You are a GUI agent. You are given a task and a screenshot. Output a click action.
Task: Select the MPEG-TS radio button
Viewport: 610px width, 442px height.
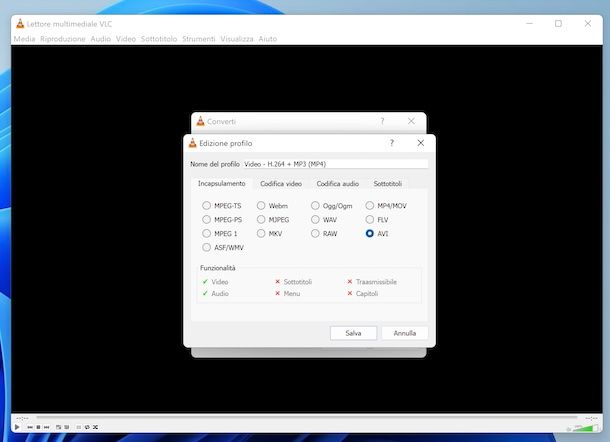pyautogui.click(x=206, y=205)
